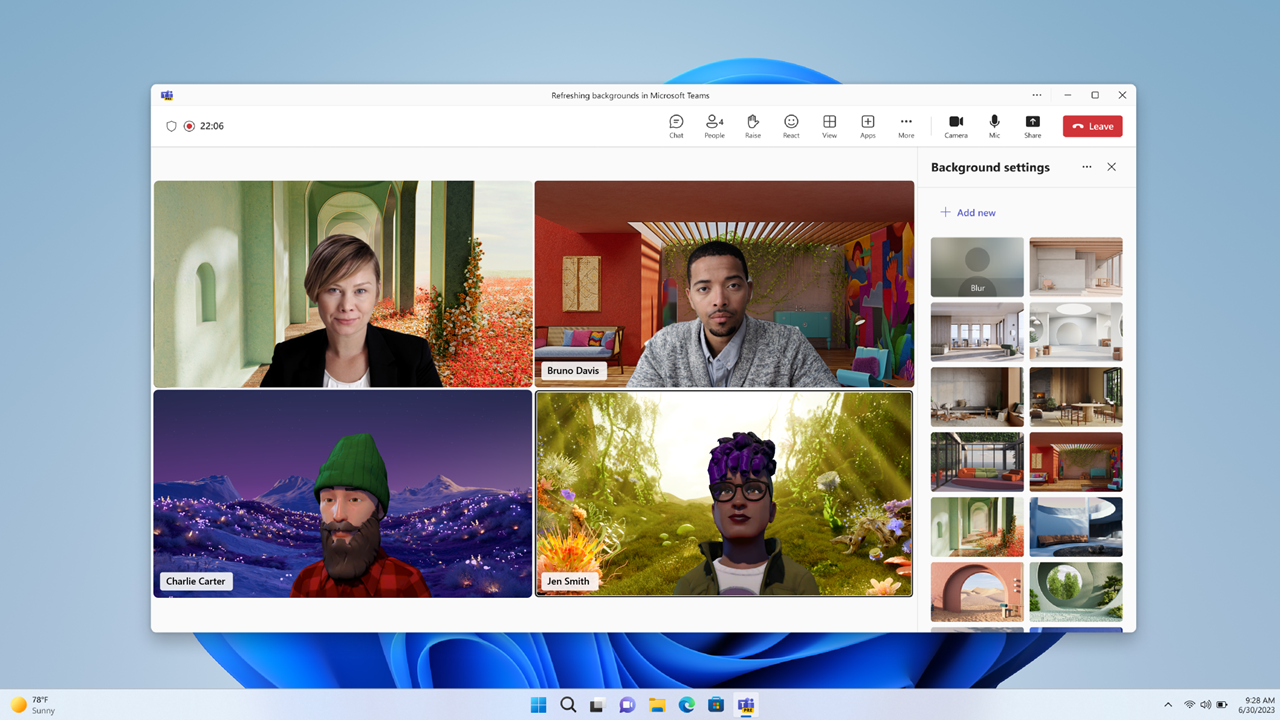Image resolution: width=1280 pixels, height=720 pixels.
Task: Open the weather widget showing 78°F
Action: [x=33, y=705]
